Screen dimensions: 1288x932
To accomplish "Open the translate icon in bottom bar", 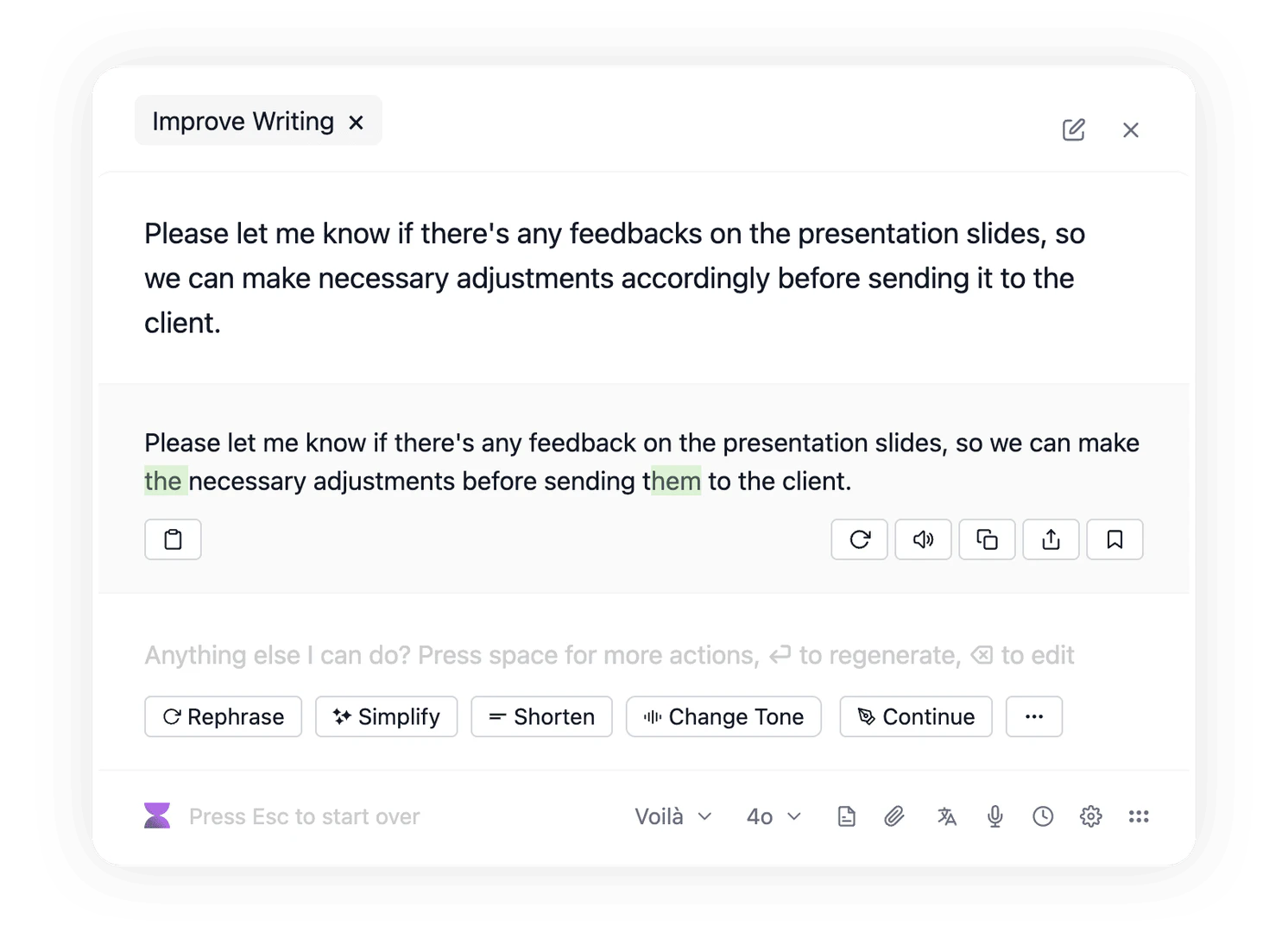I will coord(947,815).
